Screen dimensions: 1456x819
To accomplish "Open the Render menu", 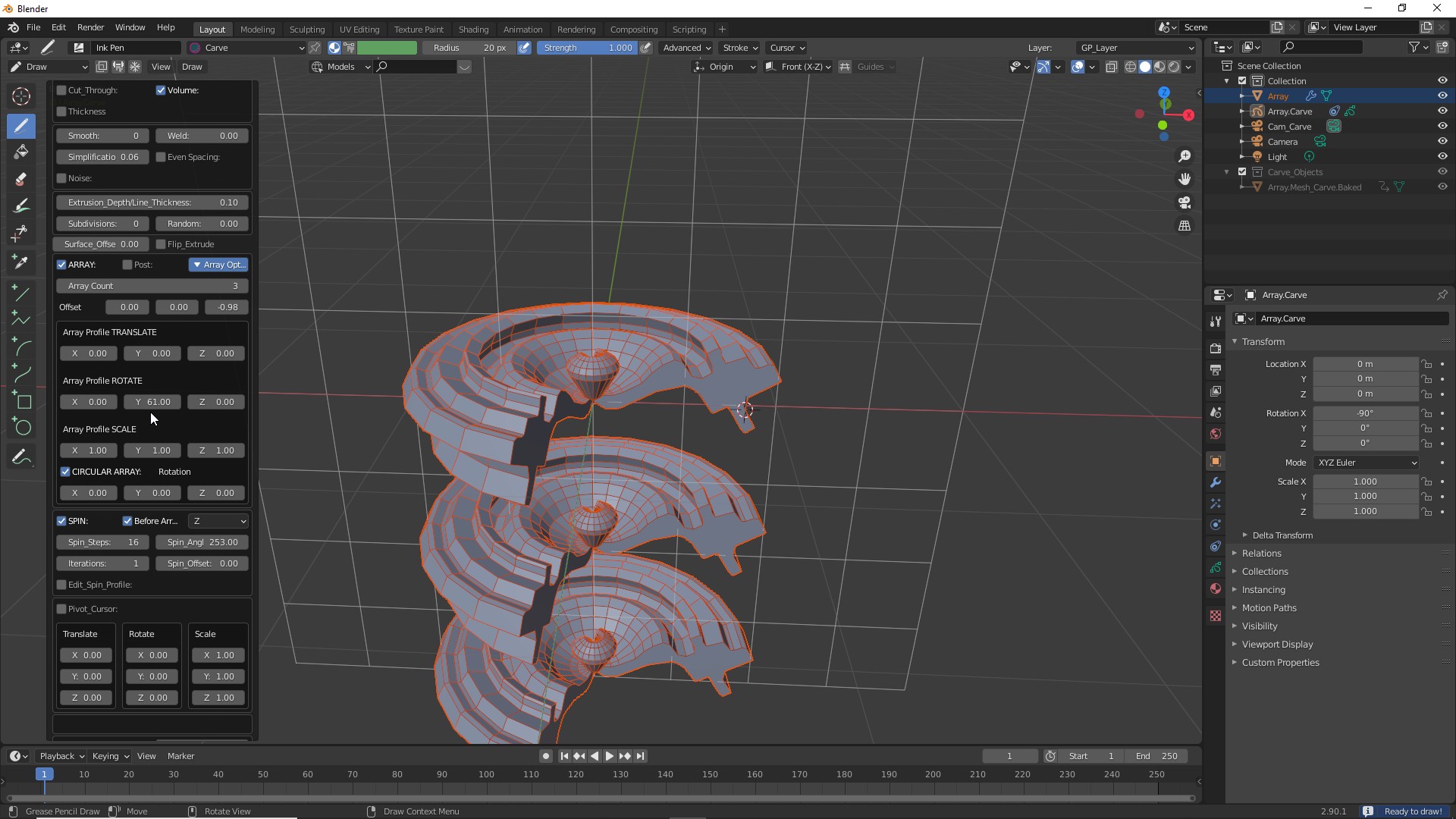I will pyautogui.click(x=90, y=27).
